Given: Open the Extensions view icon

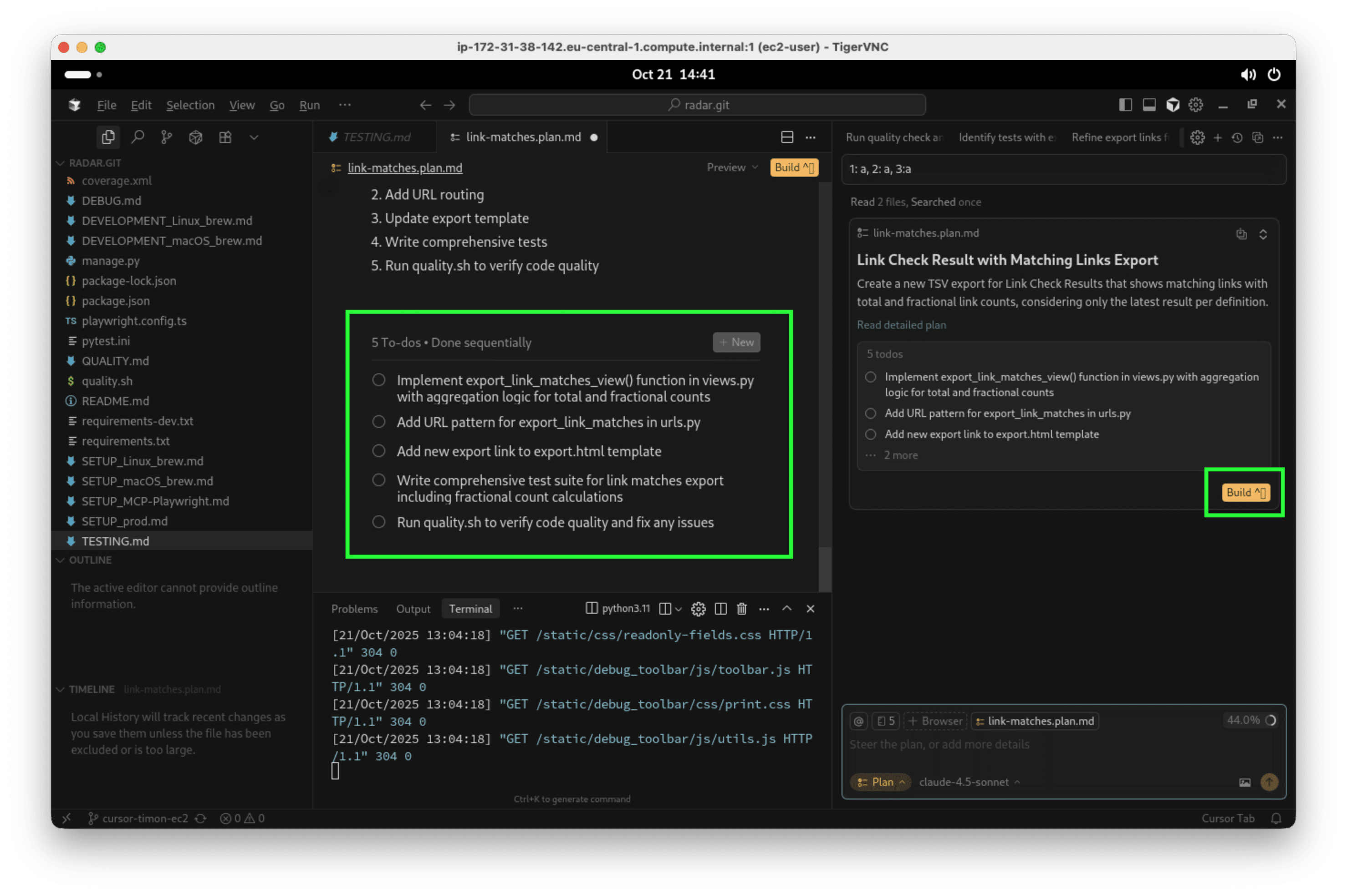Looking at the screenshot, I should pyautogui.click(x=225, y=137).
